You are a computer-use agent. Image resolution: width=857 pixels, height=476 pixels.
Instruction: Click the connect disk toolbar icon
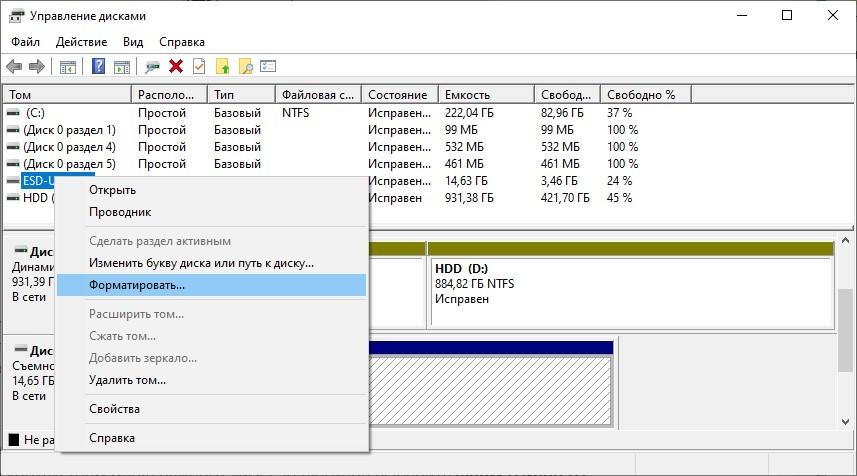click(x=152, y=67)
